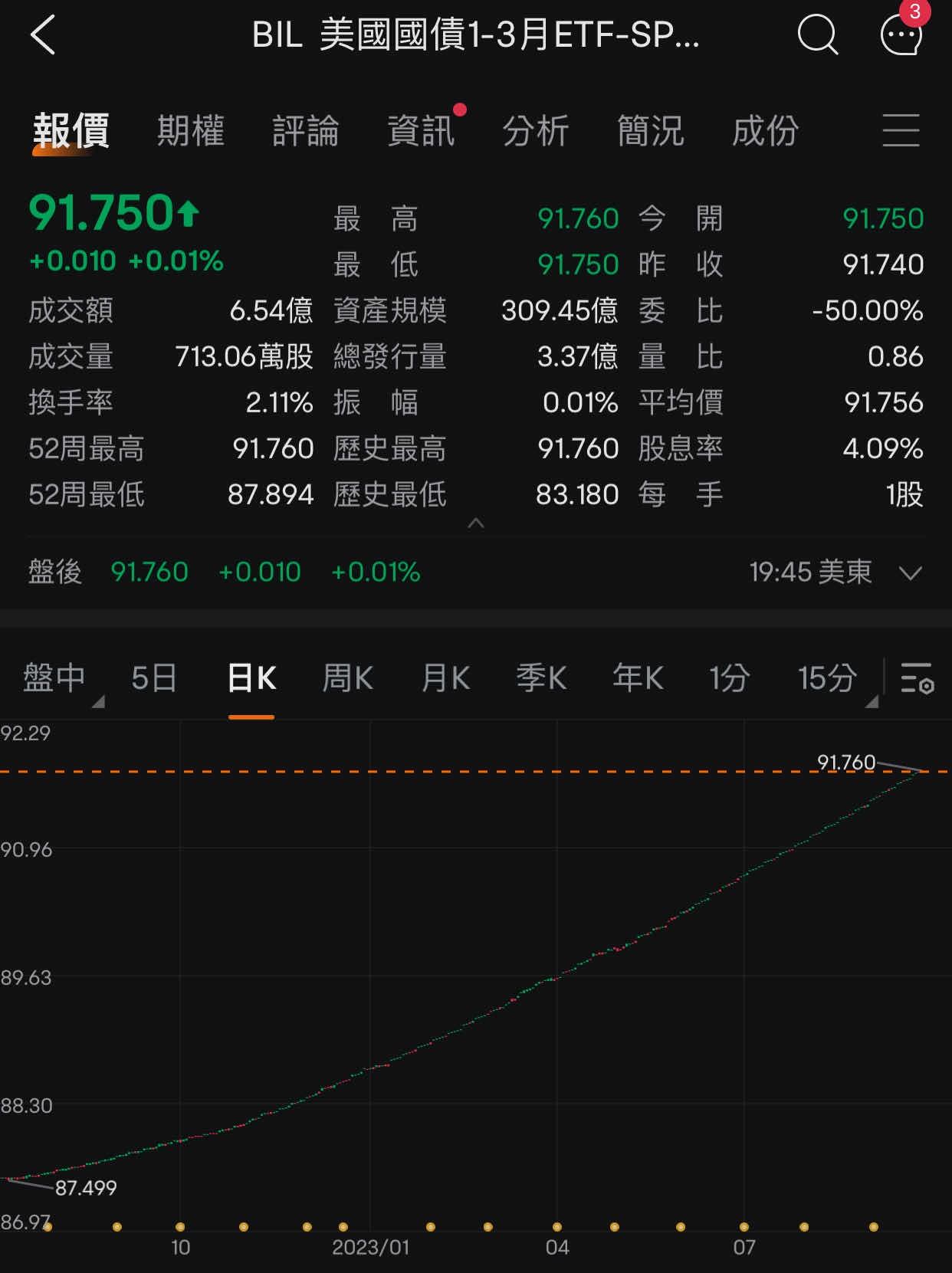Tap event marker dot below 2023/01
This screenshot has width=952, height=1273.
(x=343, y=1227)
